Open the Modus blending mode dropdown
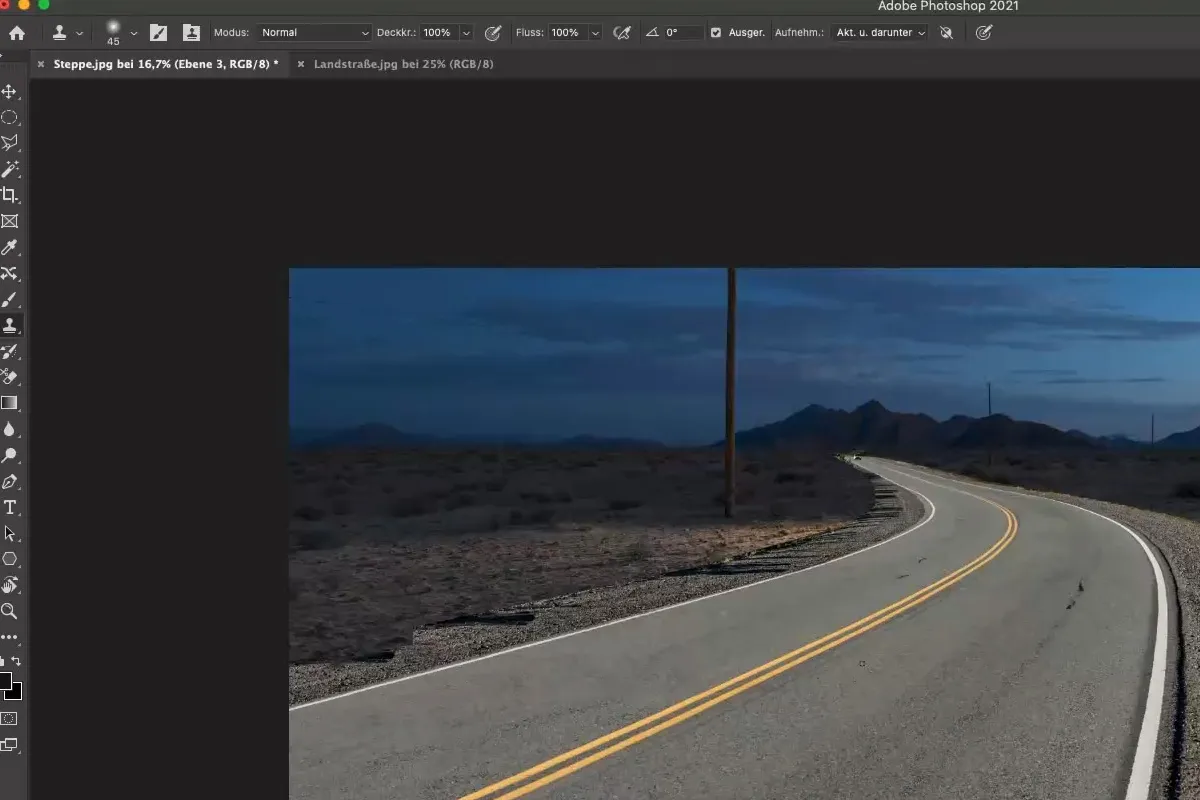 click(x=313, y=32)
